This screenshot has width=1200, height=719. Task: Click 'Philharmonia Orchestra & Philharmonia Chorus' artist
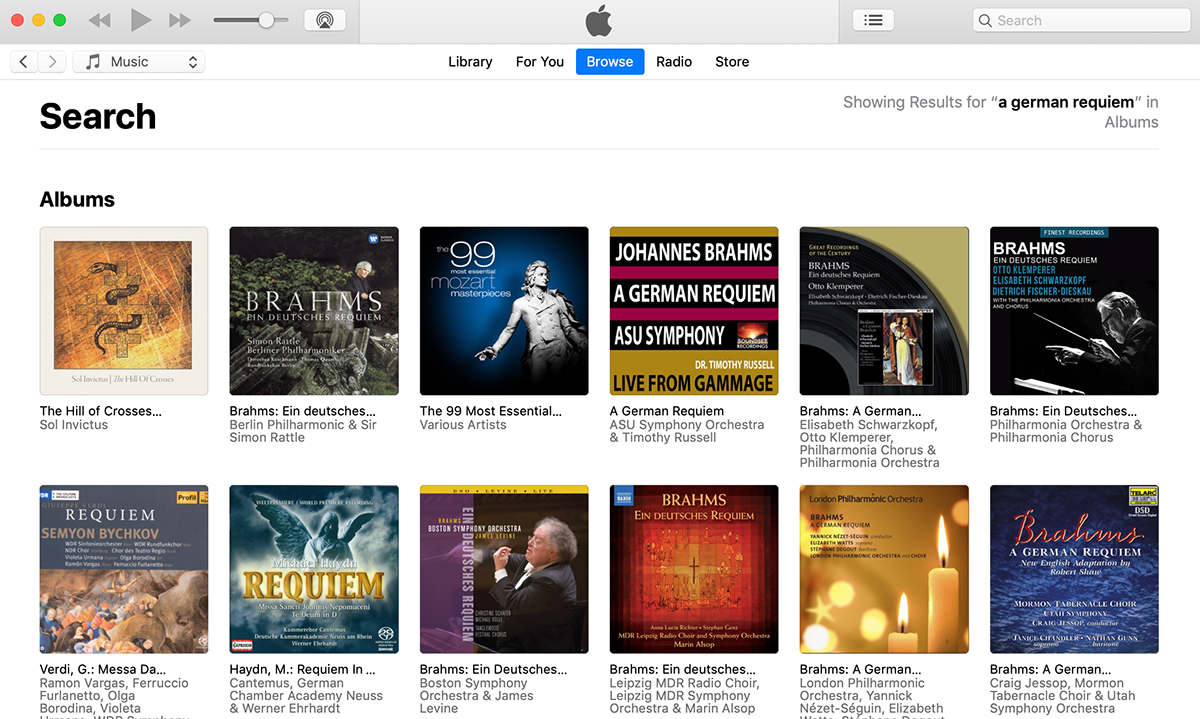pyautogui.click(x=1066, y=431)
